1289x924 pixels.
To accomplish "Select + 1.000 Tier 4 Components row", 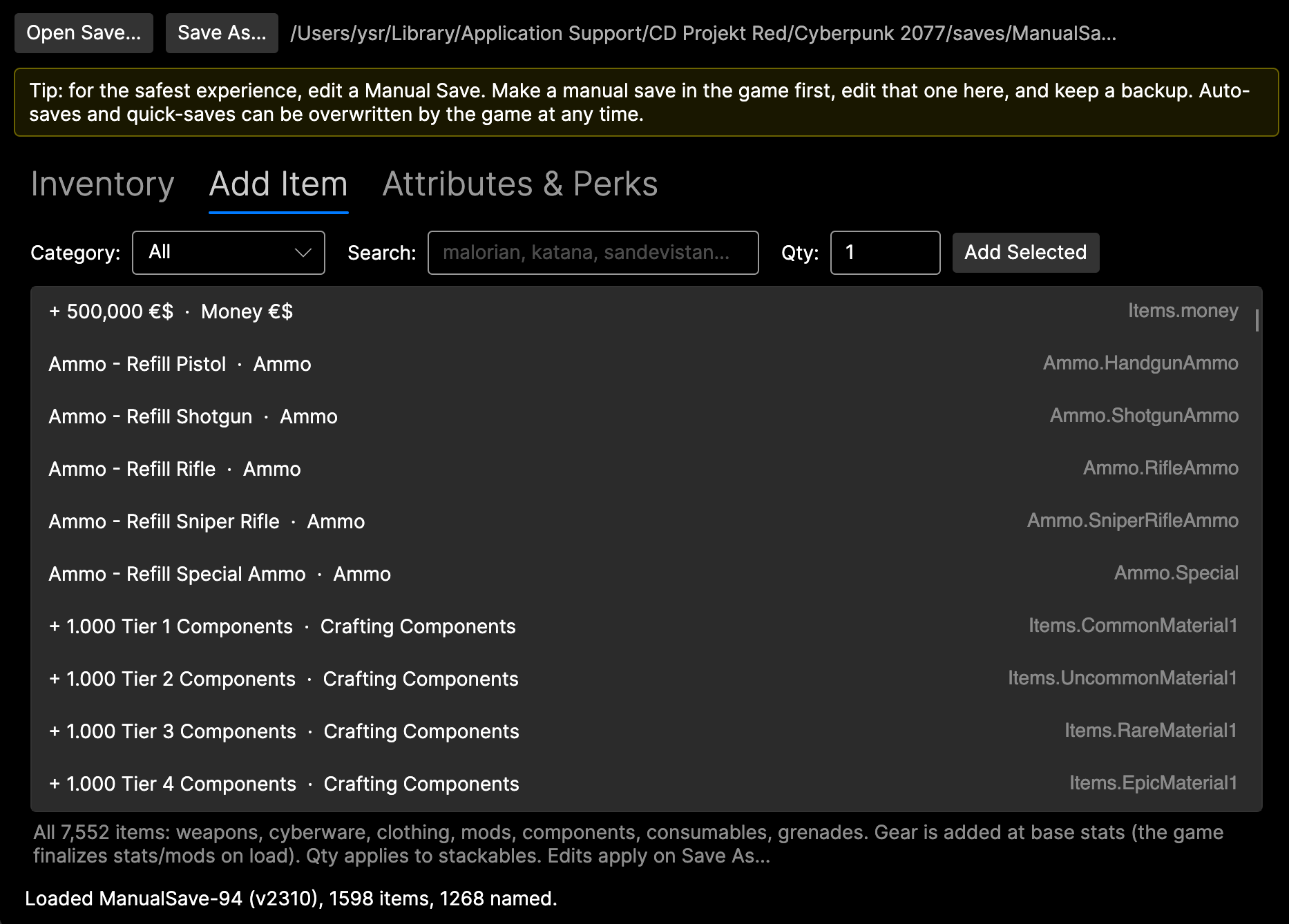I will point(647,784).
